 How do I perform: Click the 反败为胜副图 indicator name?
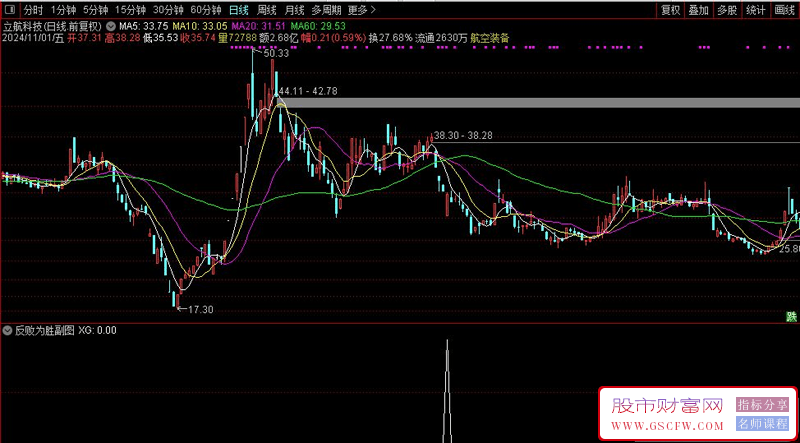44,331
